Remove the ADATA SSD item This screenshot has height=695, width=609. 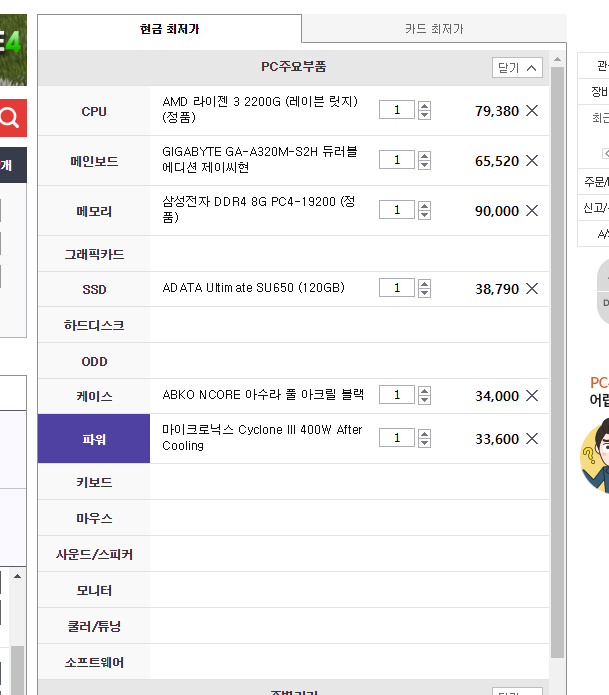point(532,289)
